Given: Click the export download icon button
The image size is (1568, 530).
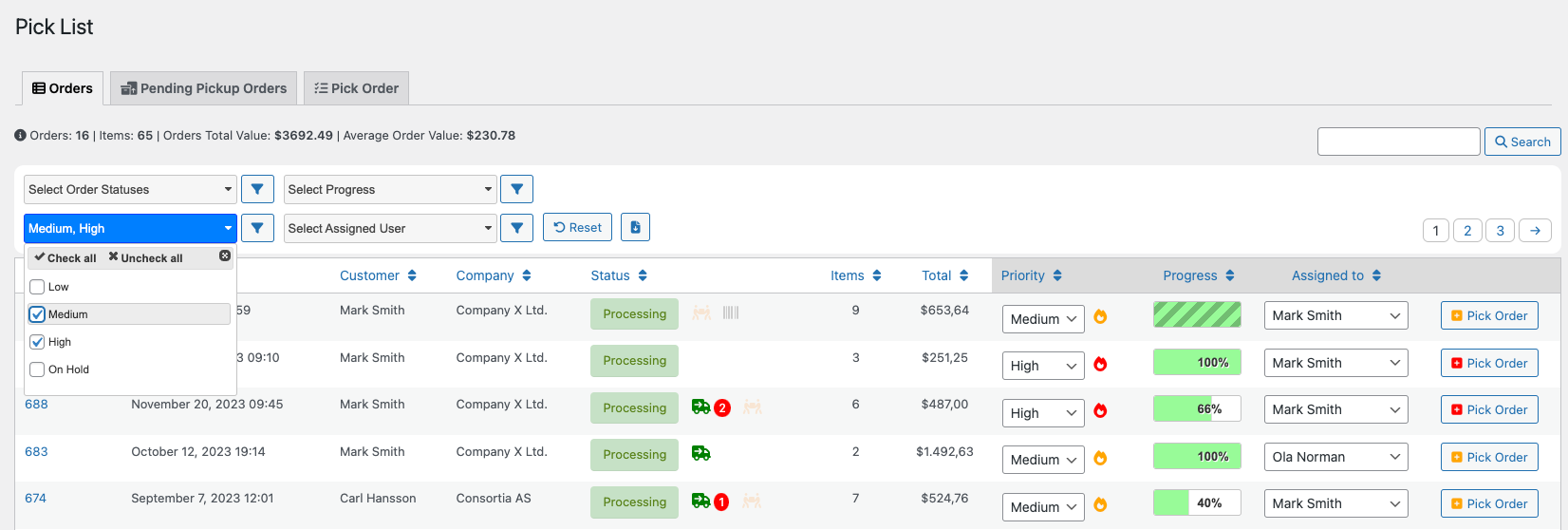Looking at the screenshot, I should click(635, 227).
